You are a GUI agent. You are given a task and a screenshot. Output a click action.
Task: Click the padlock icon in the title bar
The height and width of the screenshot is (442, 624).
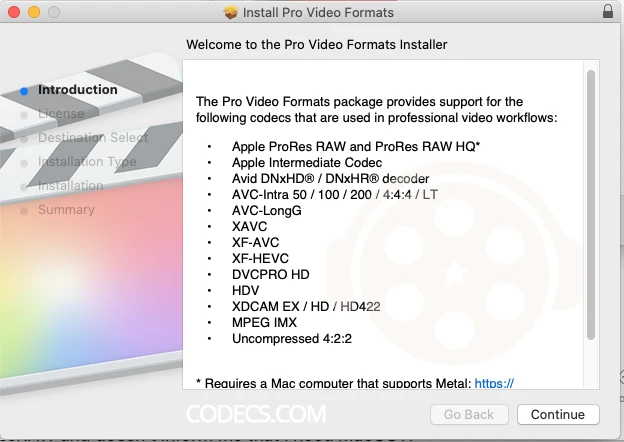click(609, 12)
